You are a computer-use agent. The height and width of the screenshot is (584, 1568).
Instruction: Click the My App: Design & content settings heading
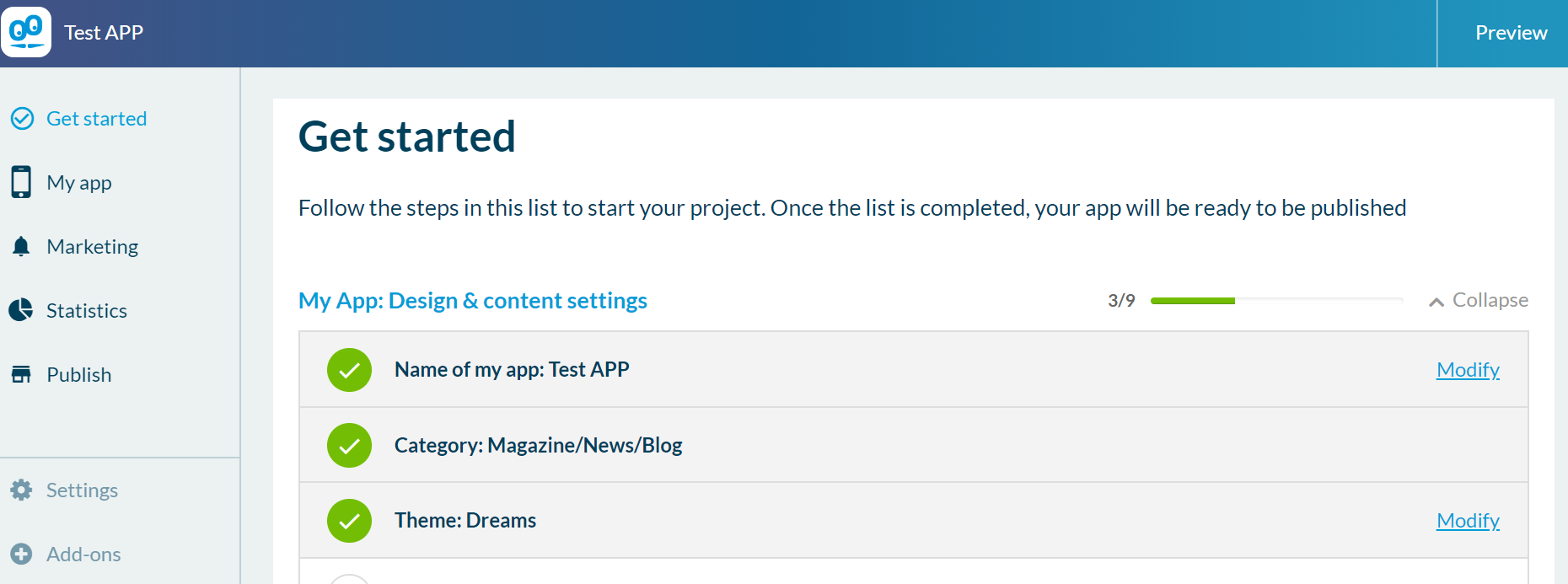point(472,301)
